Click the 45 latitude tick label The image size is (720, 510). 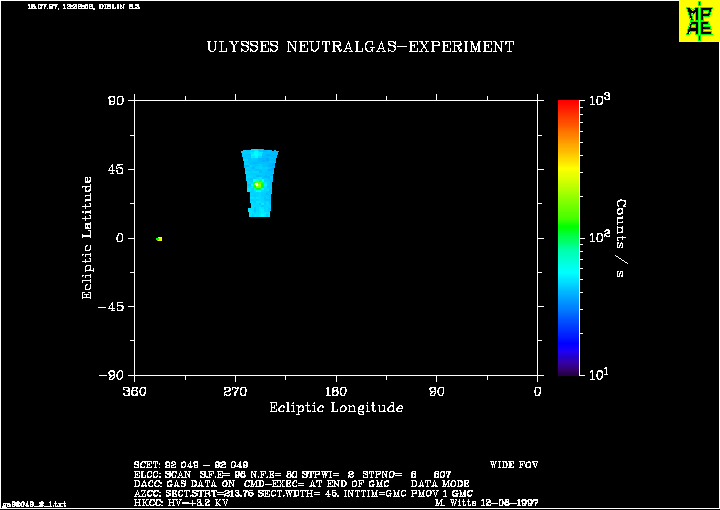pos(117,169)
